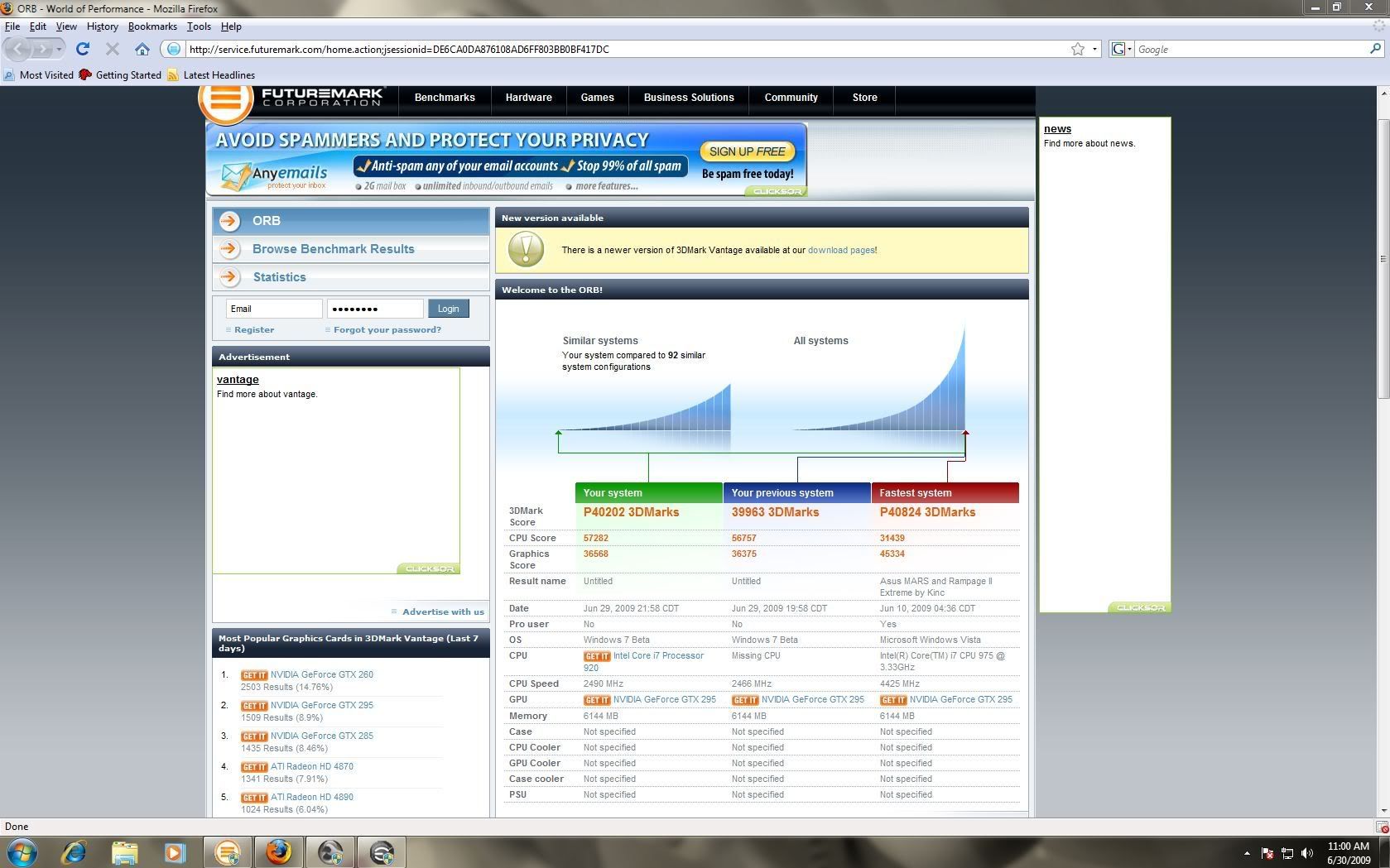Open the search engine selector dropdown
1390x868 pixels.
(x=1121, y=49)
